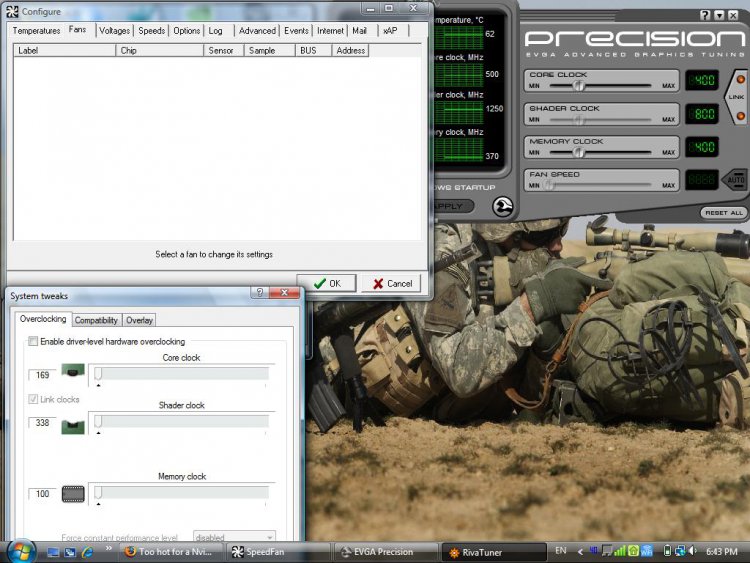Click RivaTuner Core clock slider thumb

click(98, 374)
